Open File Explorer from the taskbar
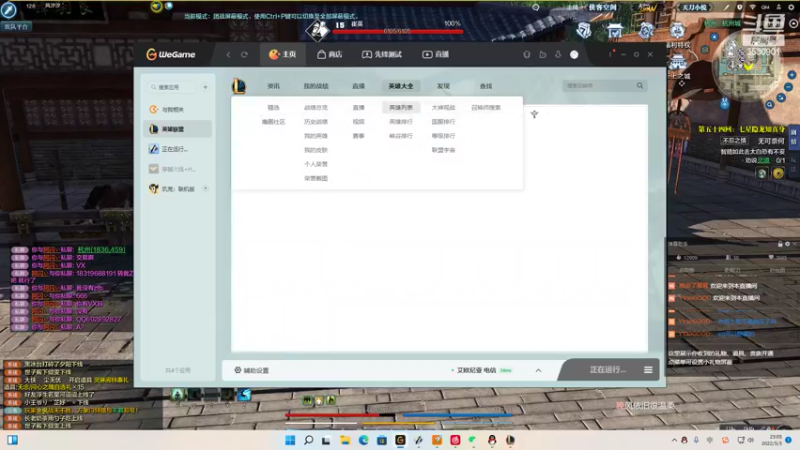800x450 pixels. pos(345,440)
